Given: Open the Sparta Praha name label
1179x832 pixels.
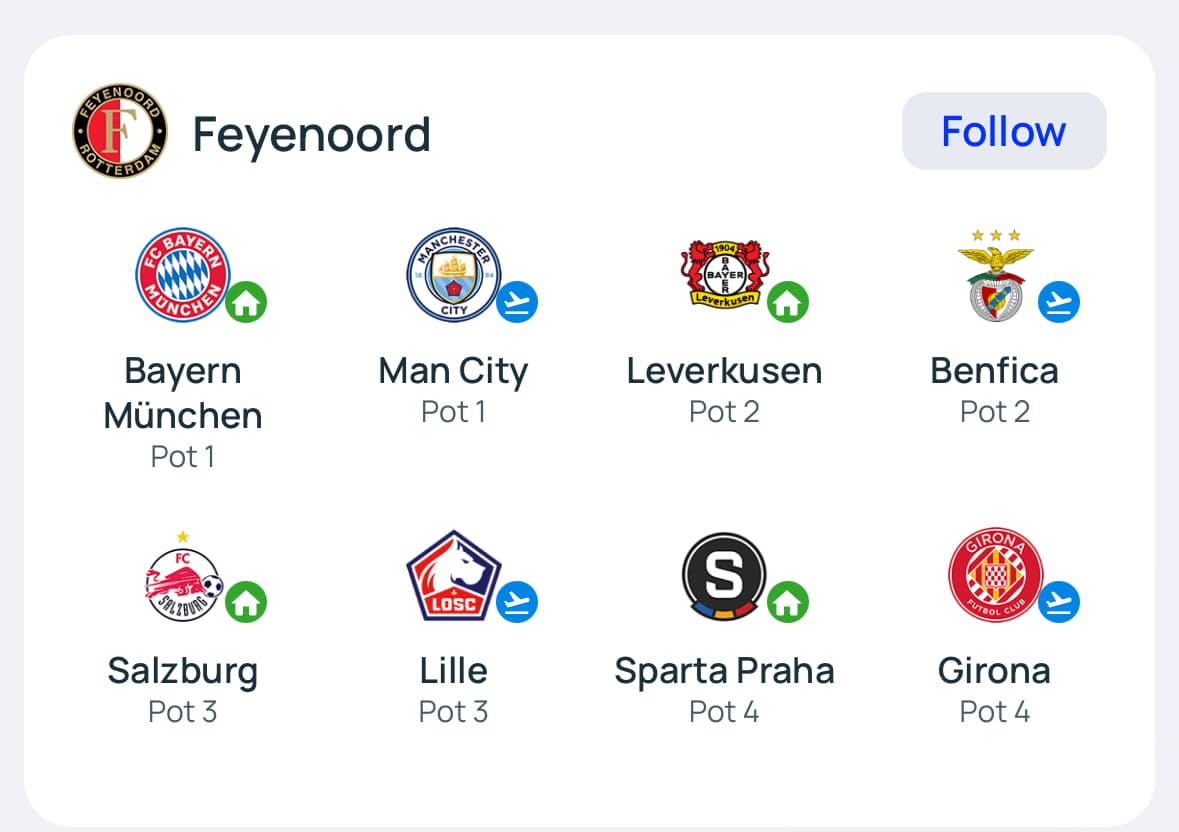Looking at the screenshot, I should coord(724,671).
